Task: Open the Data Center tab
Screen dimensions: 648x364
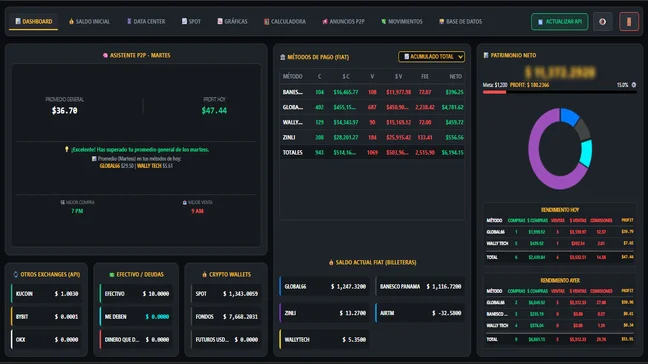Action: [146, 21]
